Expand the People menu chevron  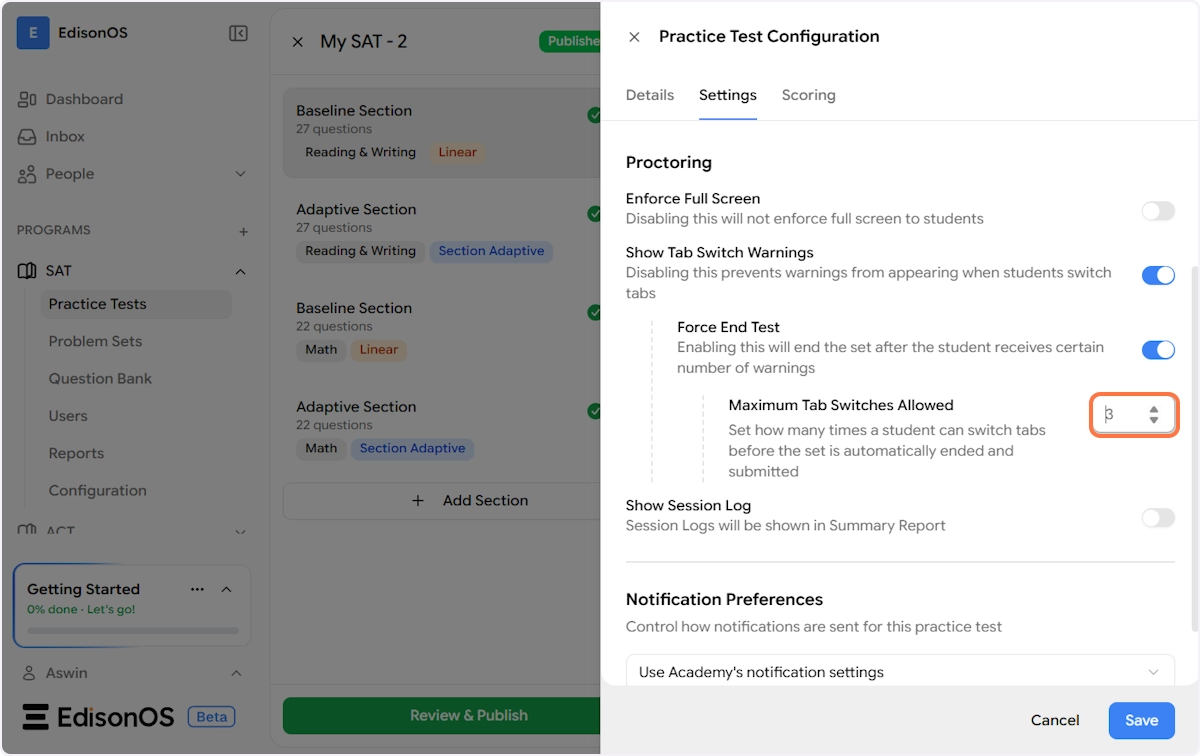[x=240, y=174]
